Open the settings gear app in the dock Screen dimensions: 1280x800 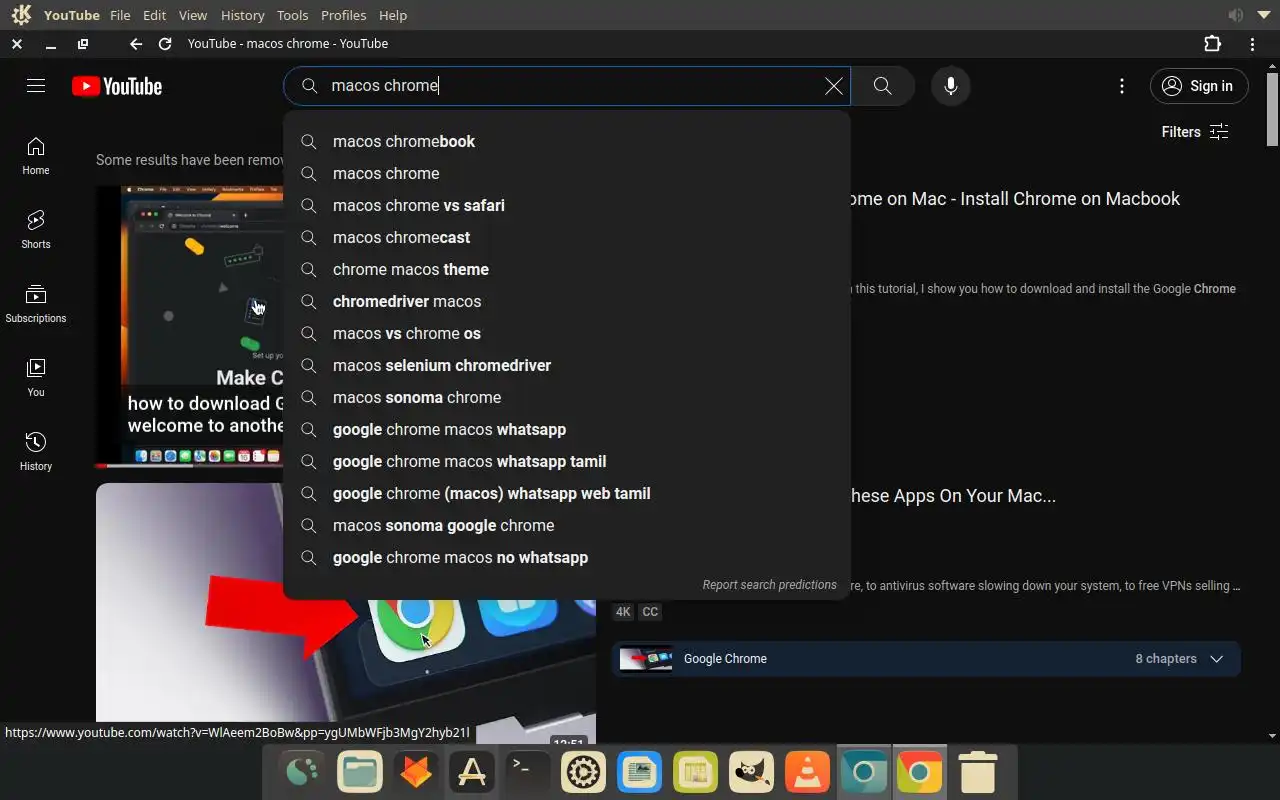click(x=583, y=772)
